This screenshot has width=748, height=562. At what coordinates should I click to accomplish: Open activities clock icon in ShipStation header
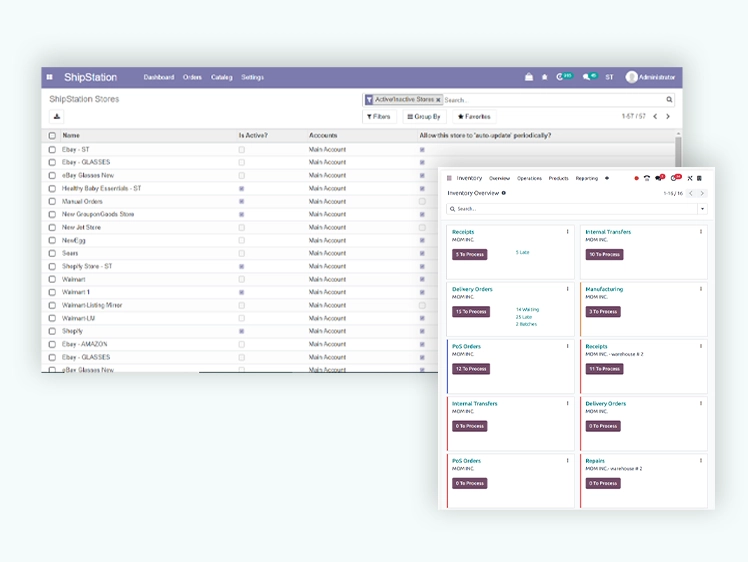click(x=560, y=77)
